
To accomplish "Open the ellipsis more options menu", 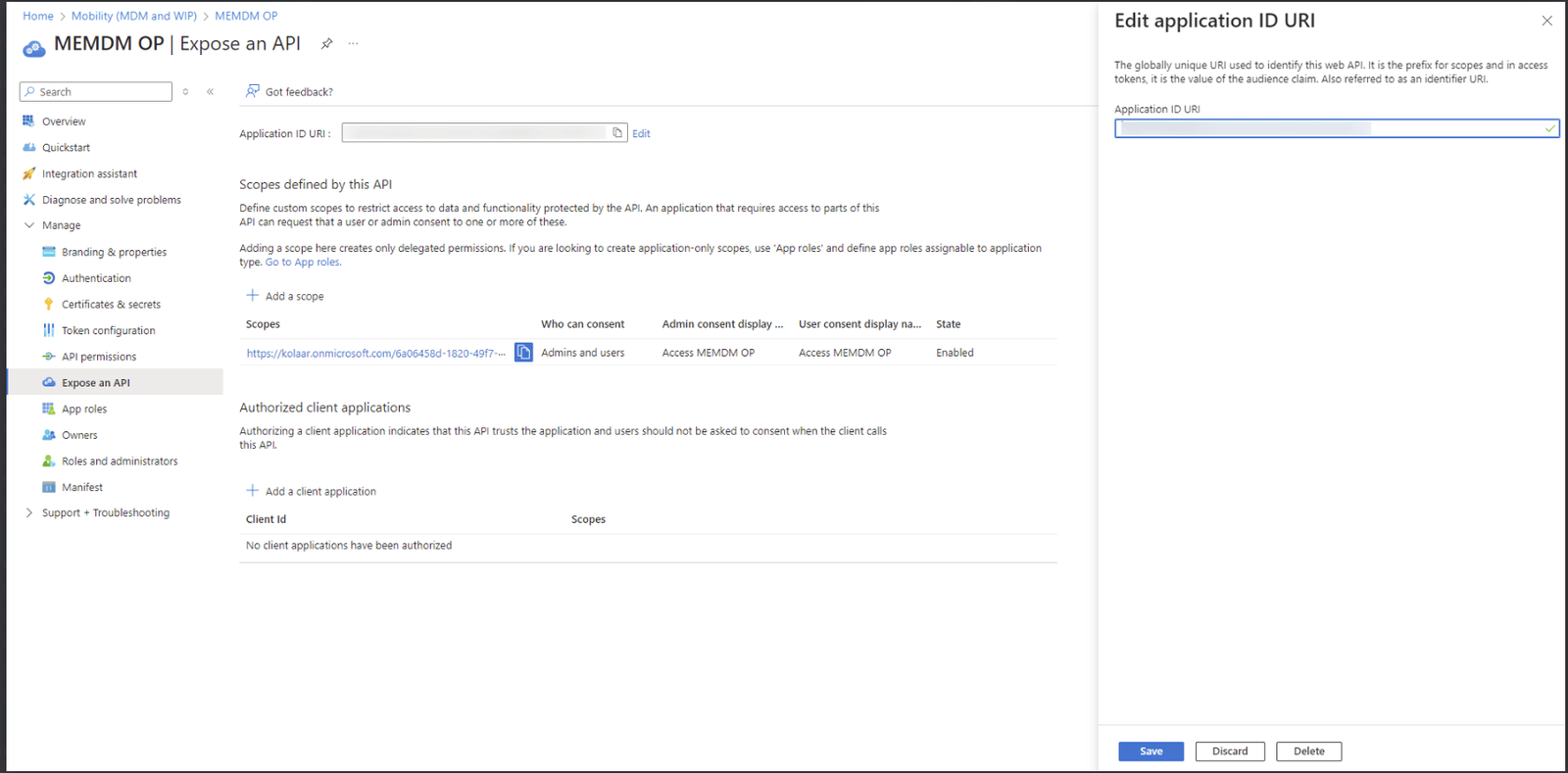I will pos(353,44).
